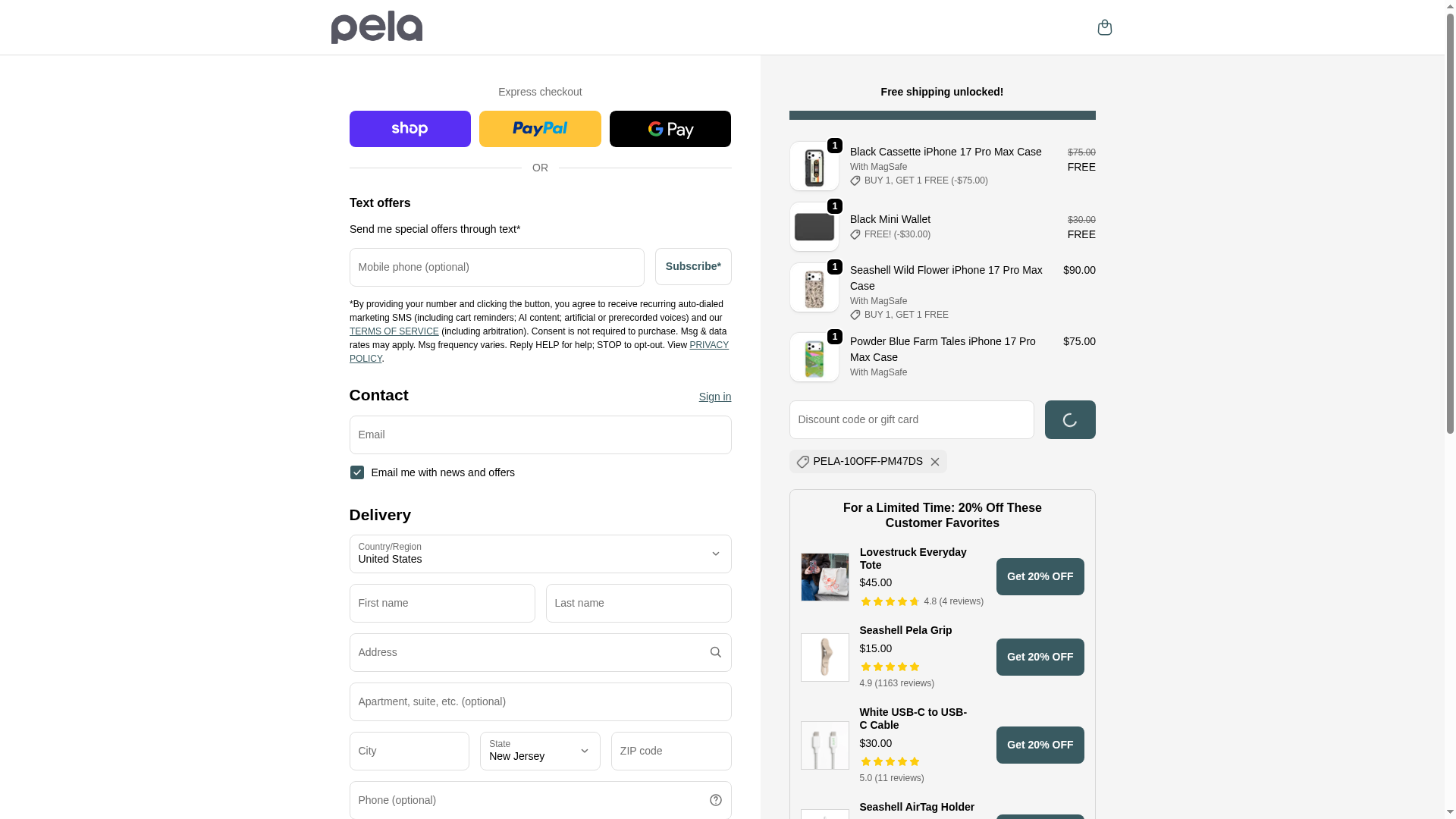1456x819 pixels.
Task: Focus the Discount code or gift card field
Action: coord(911,419)
